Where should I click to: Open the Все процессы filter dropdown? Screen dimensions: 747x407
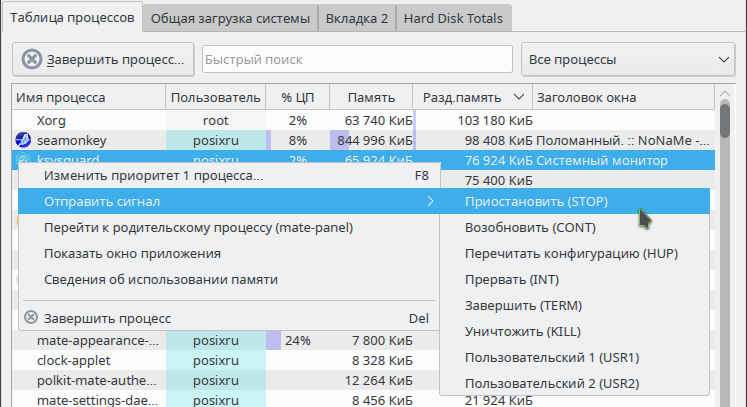coord(628,60)
